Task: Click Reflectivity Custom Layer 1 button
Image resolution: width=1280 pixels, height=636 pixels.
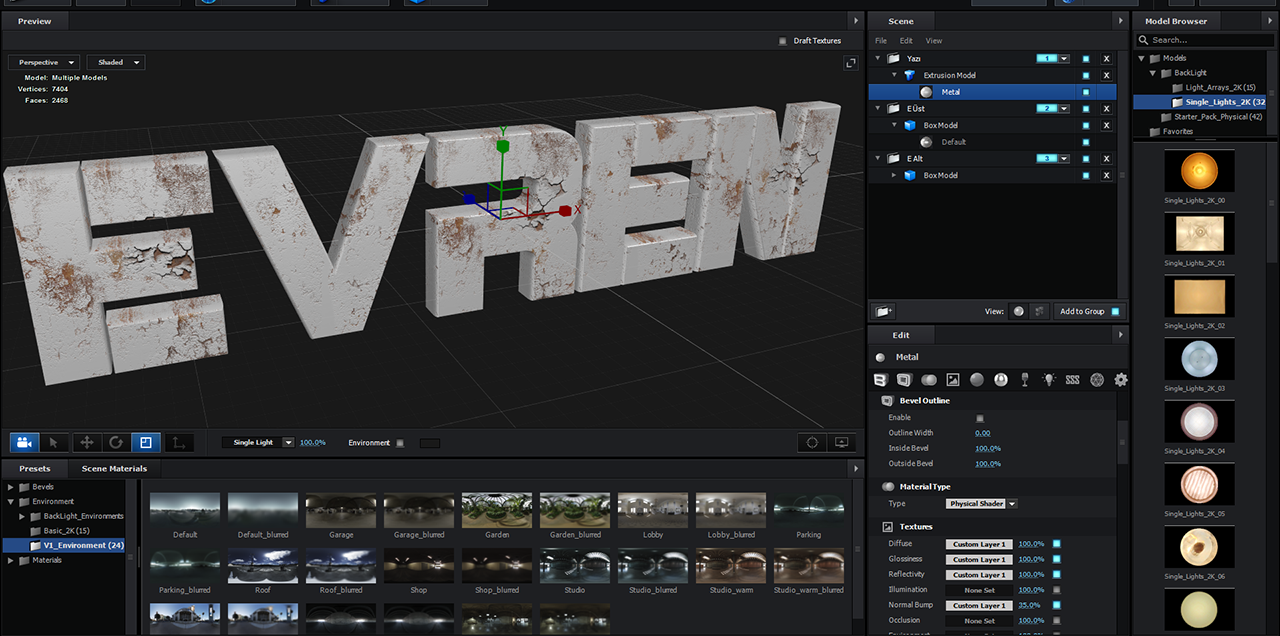Action: click(980, 575)
